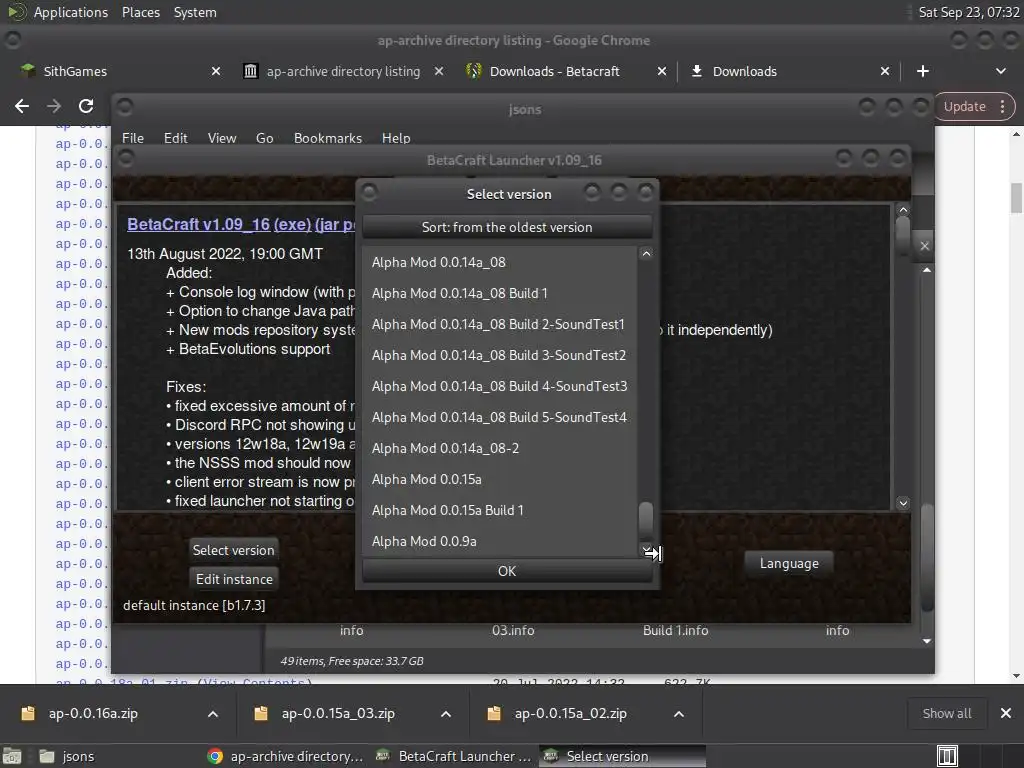This screenshot has width=1024, height=768.
Task: Expand ap-0.0.15a_03.zip download options
Action: (x=446, y=714)
